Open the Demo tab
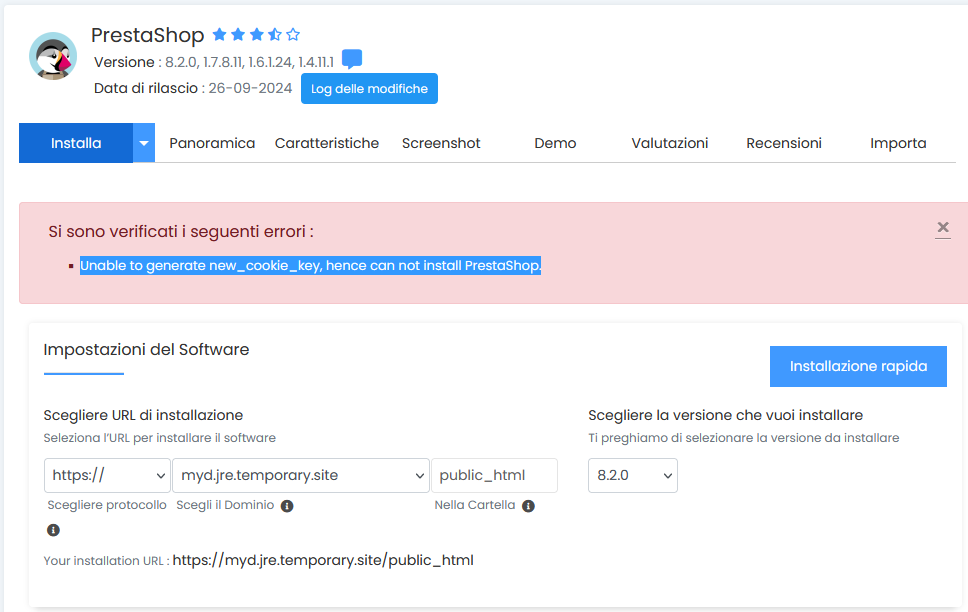 555,143
